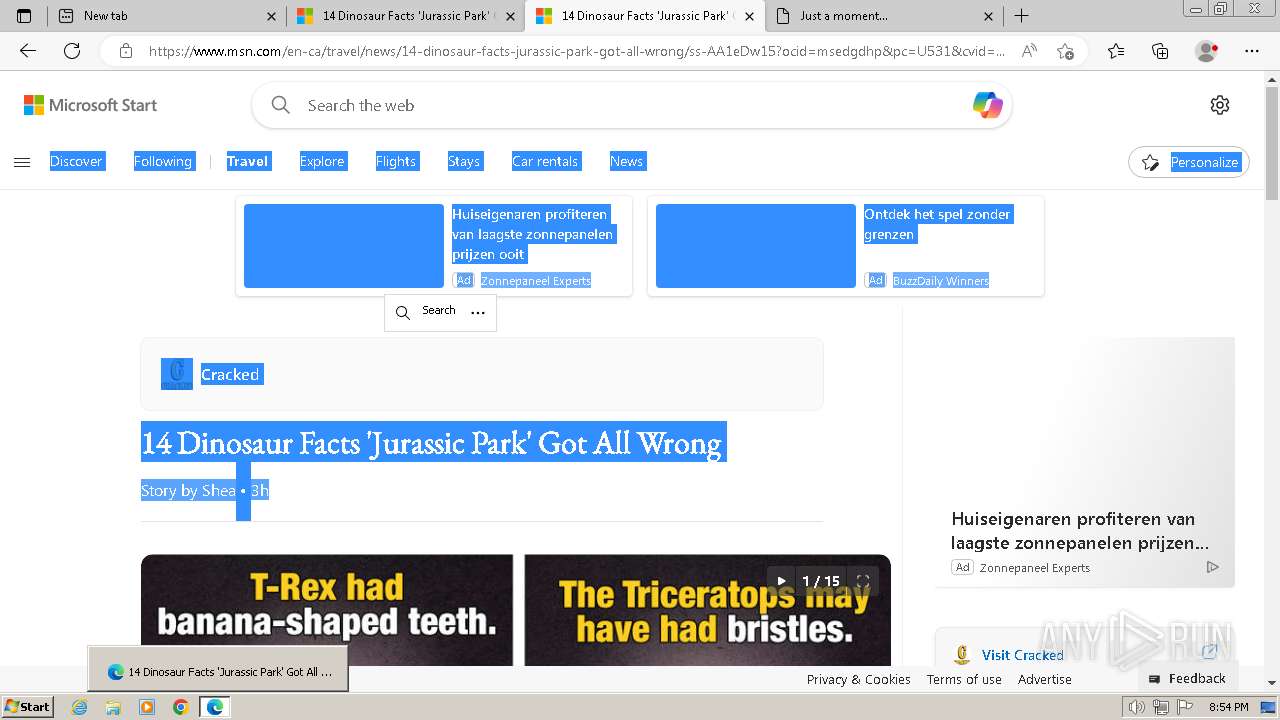1280x720 pixels.
Task: Open the BuzzDaily Winners ad headline
Action: click(x=937, y=224)
